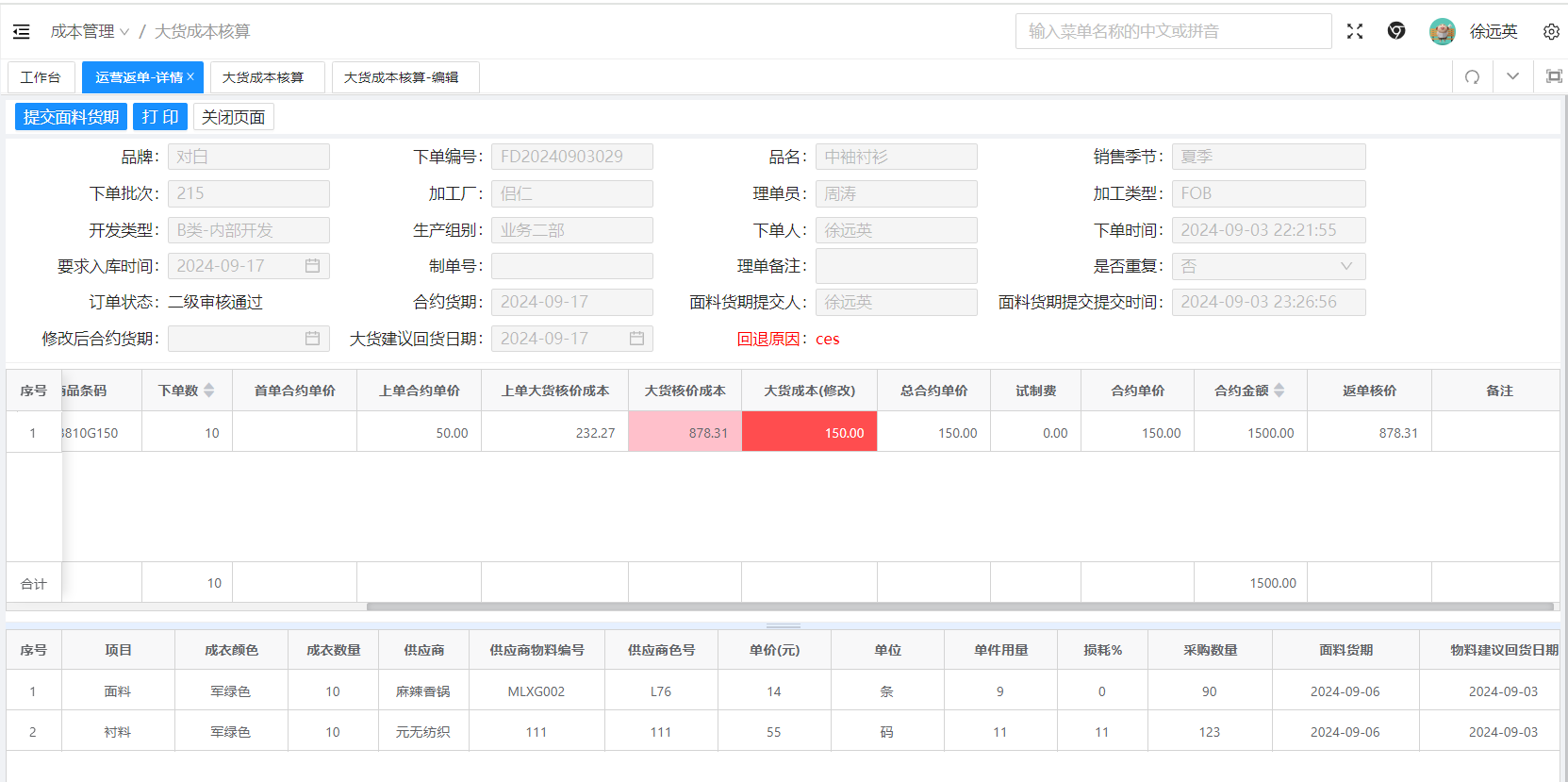
Task: Click the menu name search field
Action: pyautogui.click(x=1172, y=31)
